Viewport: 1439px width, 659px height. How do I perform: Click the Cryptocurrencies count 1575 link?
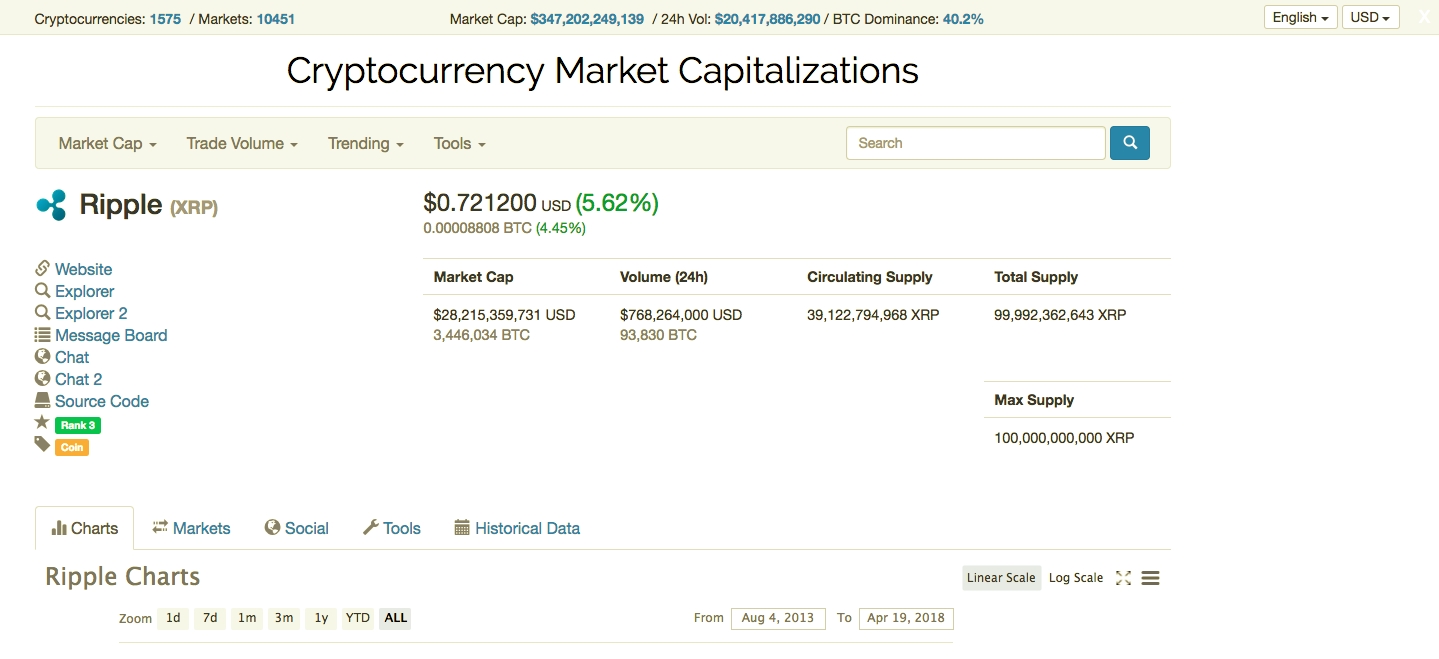click(x=165, y=19)
